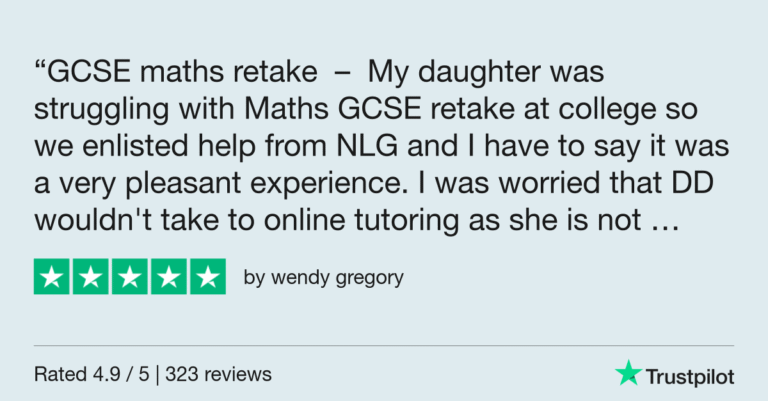Click the fourth green rating star
Image resolution: width=768 pixels, height=401 pixels.
click(169, 277)
